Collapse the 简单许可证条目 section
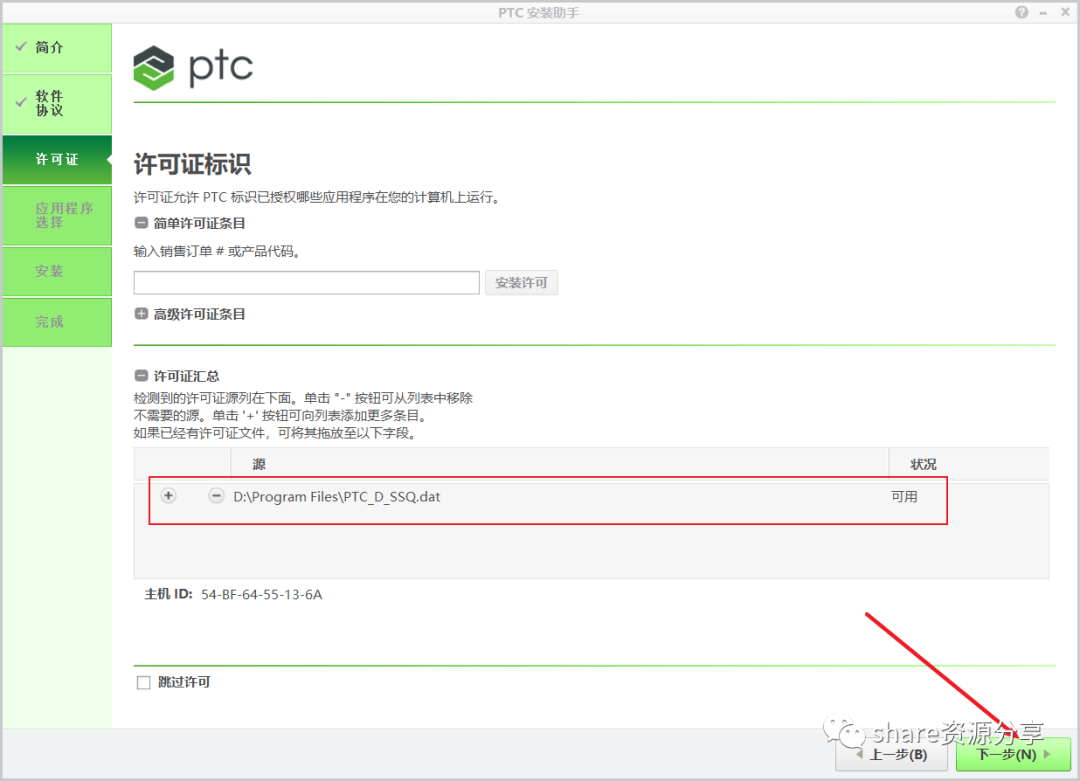 pos(141,223)
